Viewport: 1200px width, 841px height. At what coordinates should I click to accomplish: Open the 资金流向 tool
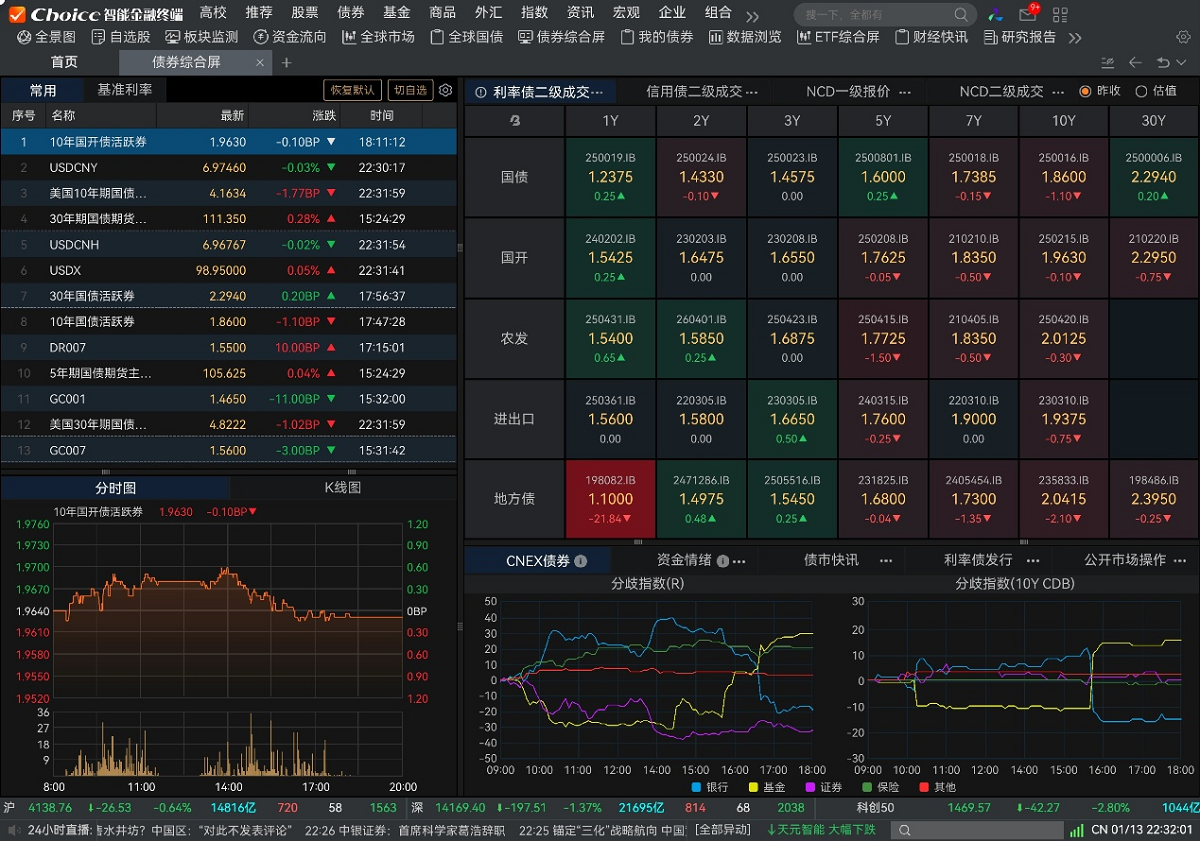pyautogui.click(x=294, y=40)
